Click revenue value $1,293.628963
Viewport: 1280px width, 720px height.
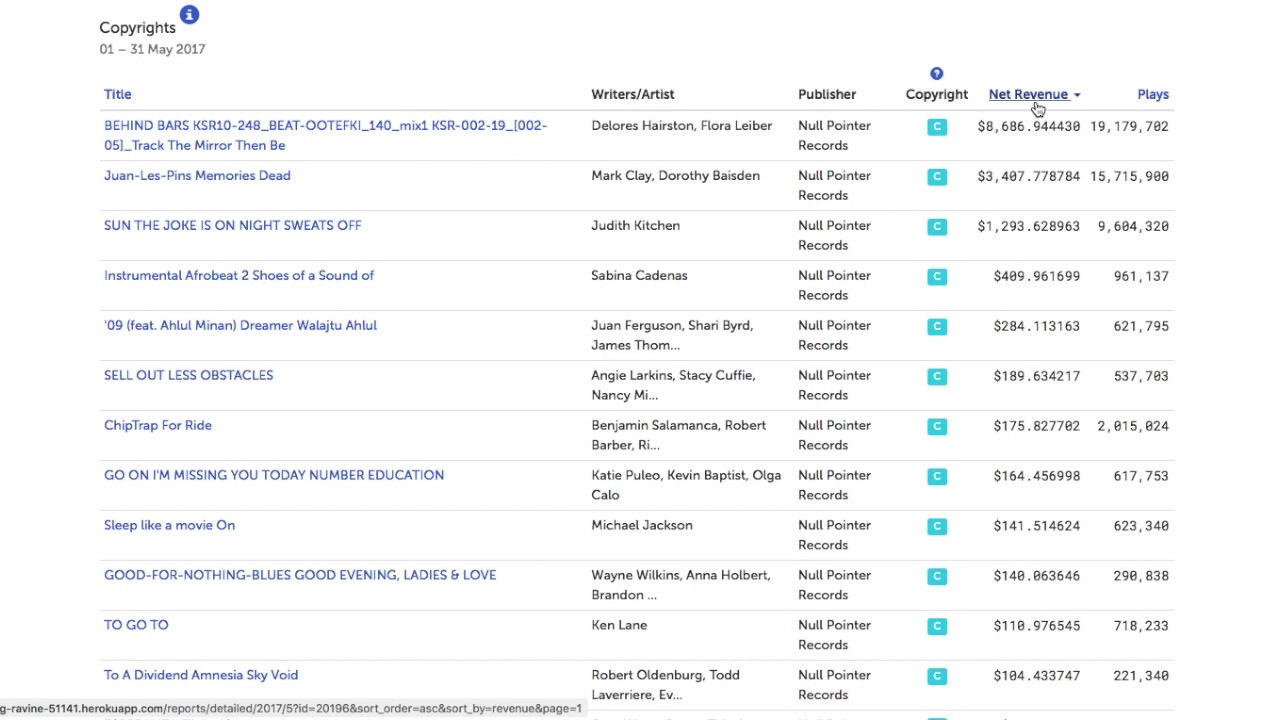click(x=1029, y=226)
